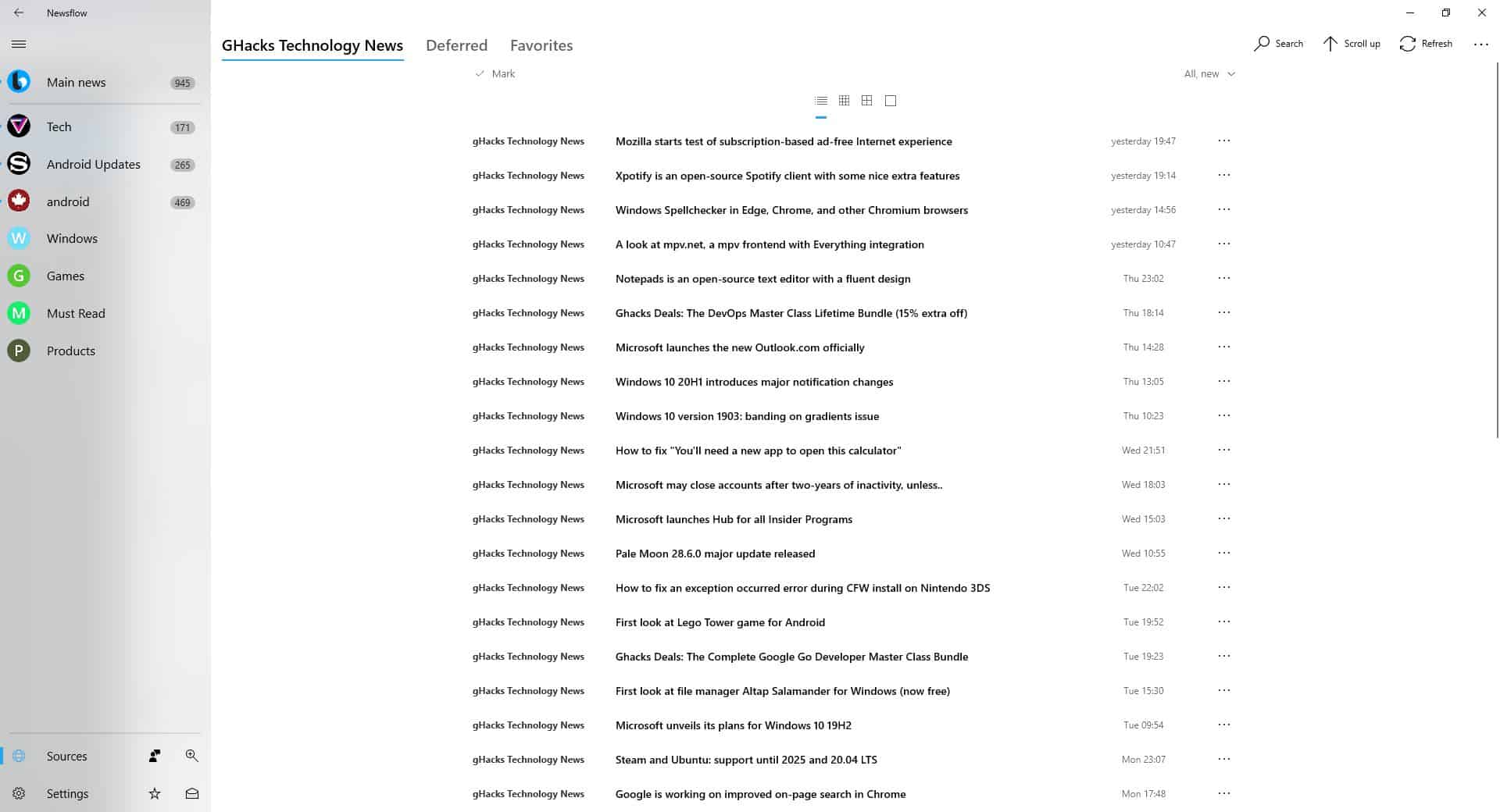The width and height of the screenshot is (1500, 812).
Task: Open the Chrome on-page search article
Action: pos(760,794)
